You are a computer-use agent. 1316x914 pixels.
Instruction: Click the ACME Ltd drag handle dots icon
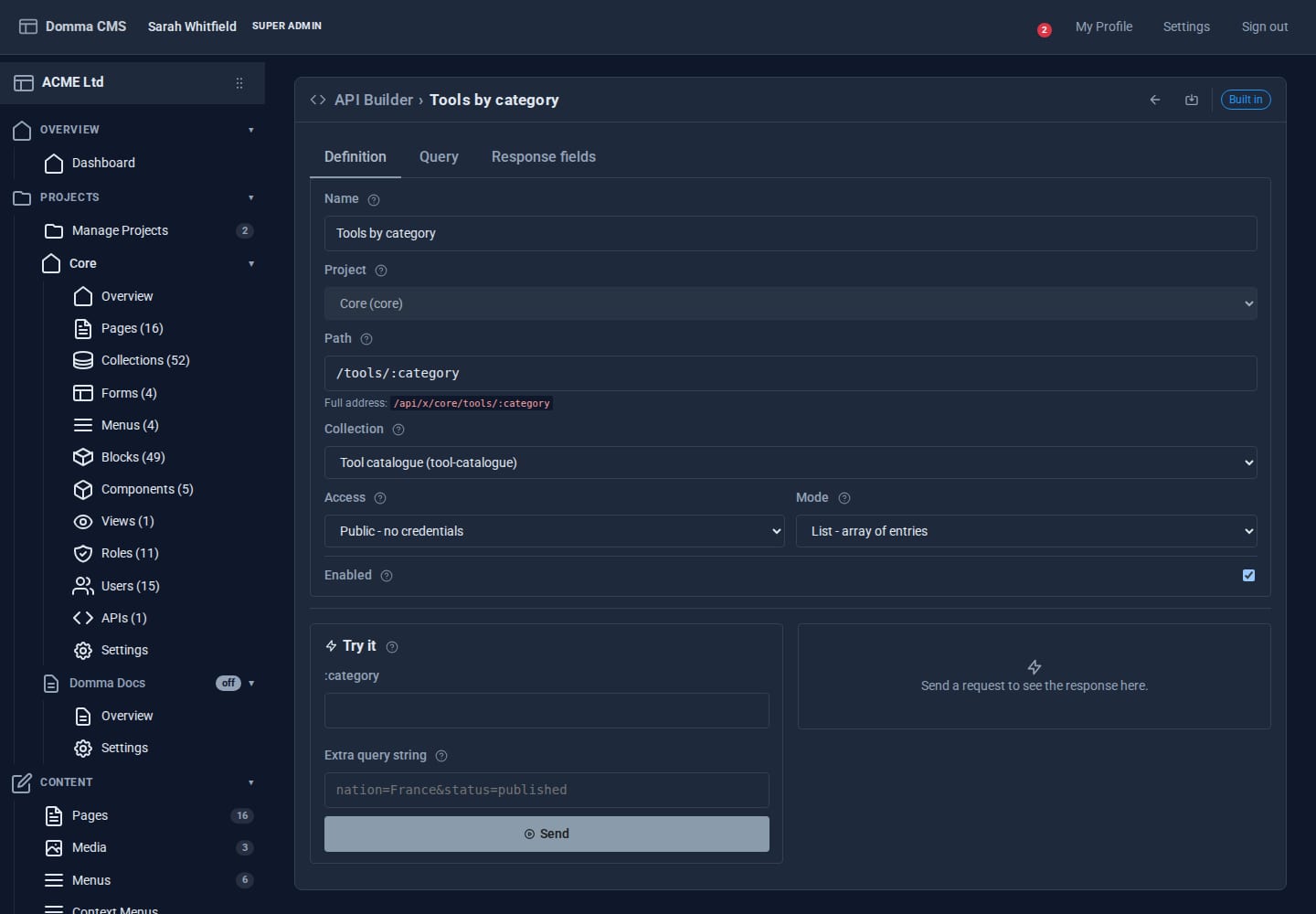[239, 83]
